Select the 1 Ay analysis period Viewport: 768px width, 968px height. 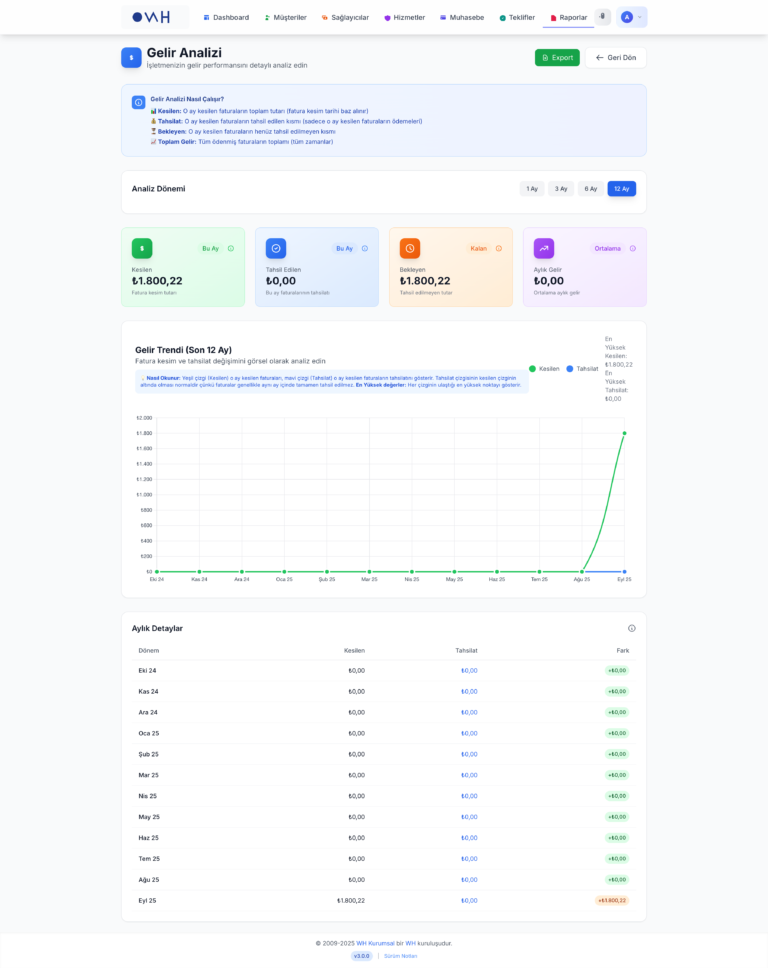pyautogui.click(x=532, y=188)
